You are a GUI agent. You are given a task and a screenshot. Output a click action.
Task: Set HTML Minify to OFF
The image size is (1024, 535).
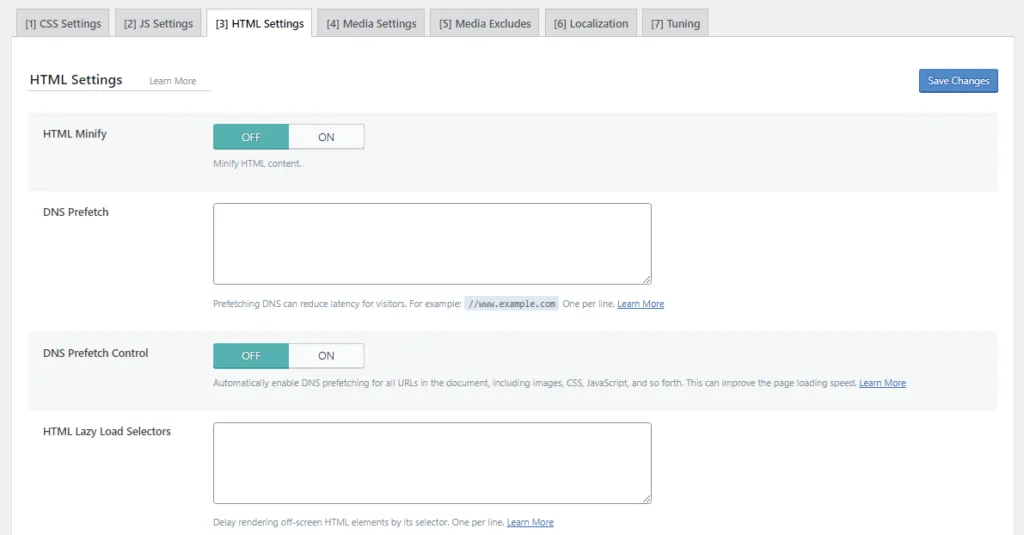(x=251, y=137)
